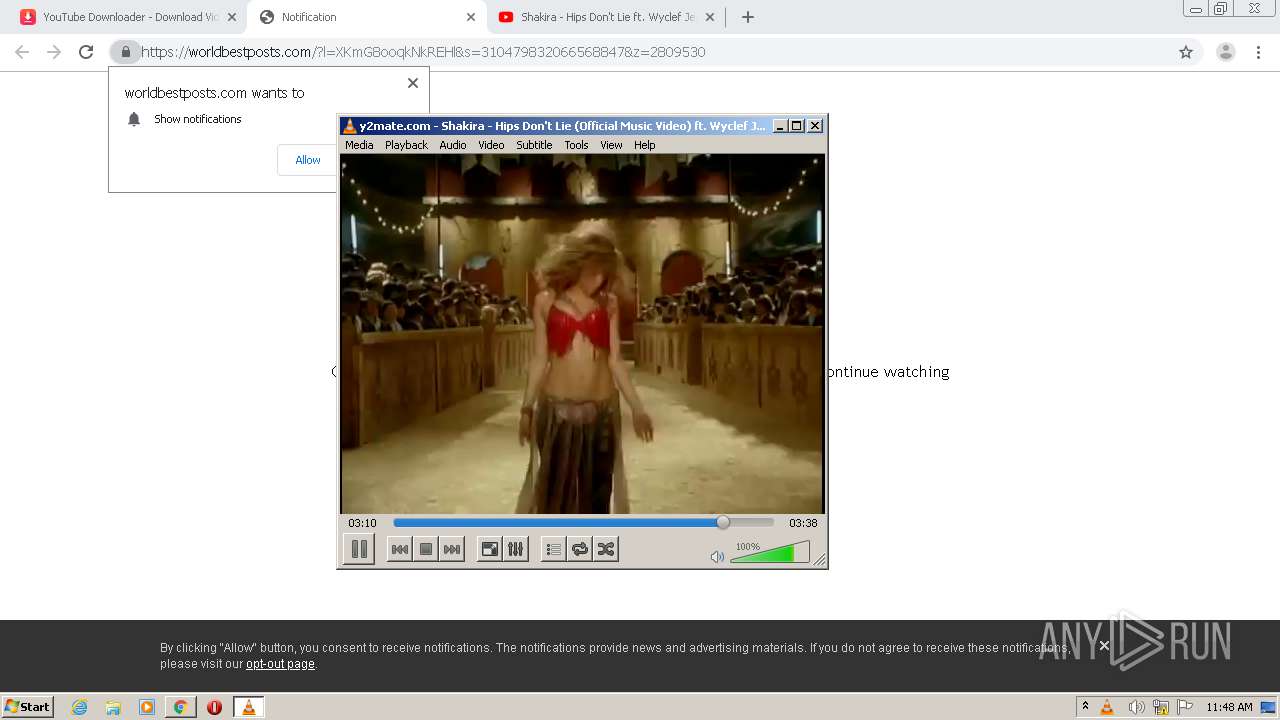Viewport: 1280px width, 720px height.
Task: Toggle shuffle mode in VLC
Action: (605, 549)
